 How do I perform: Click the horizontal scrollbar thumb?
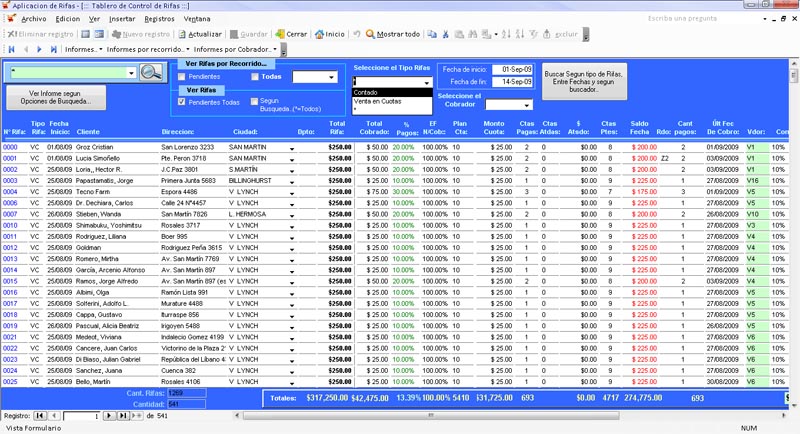click(x=431, y=416)
